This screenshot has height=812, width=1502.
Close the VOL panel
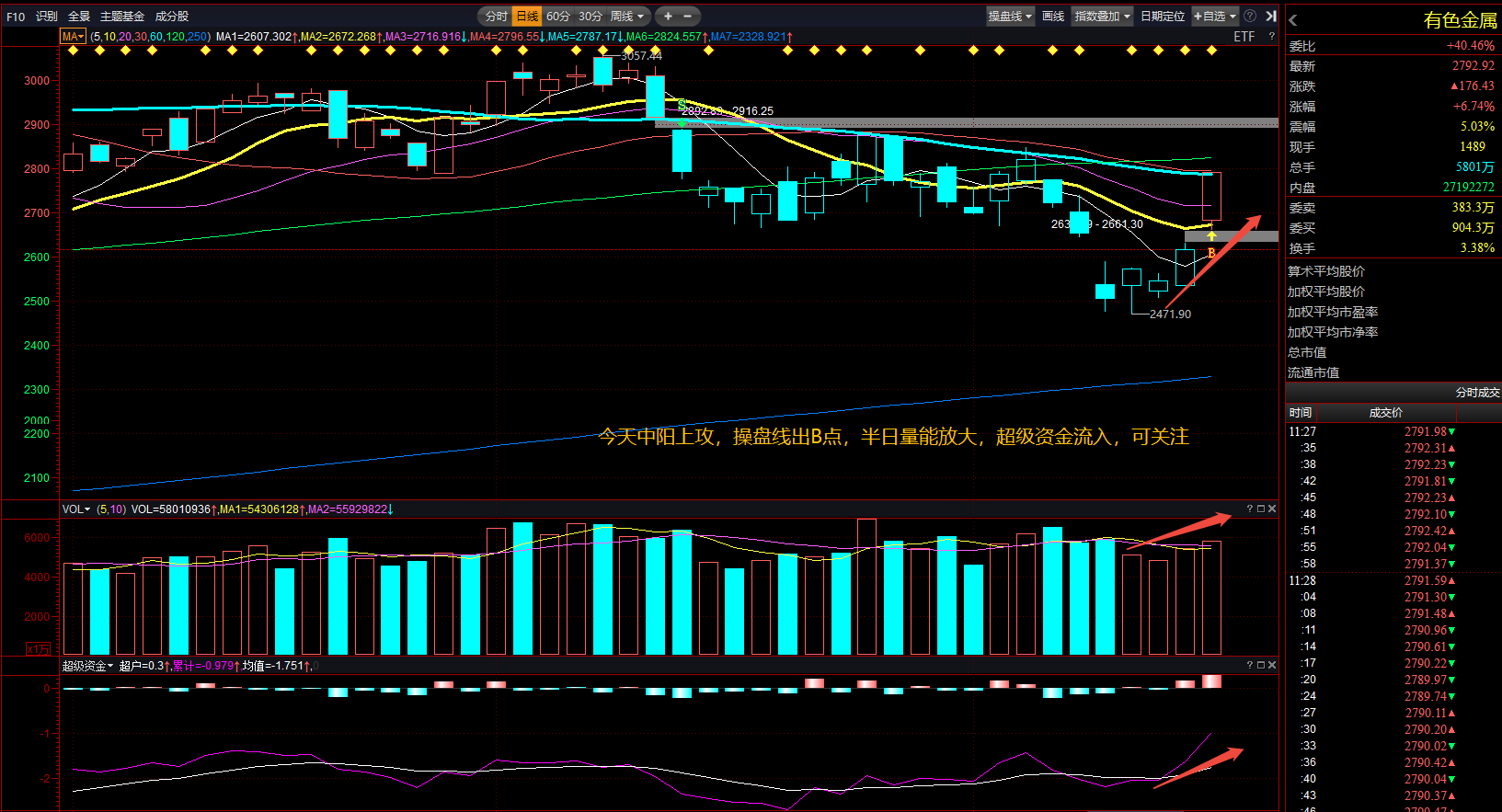click(1272, 509)
